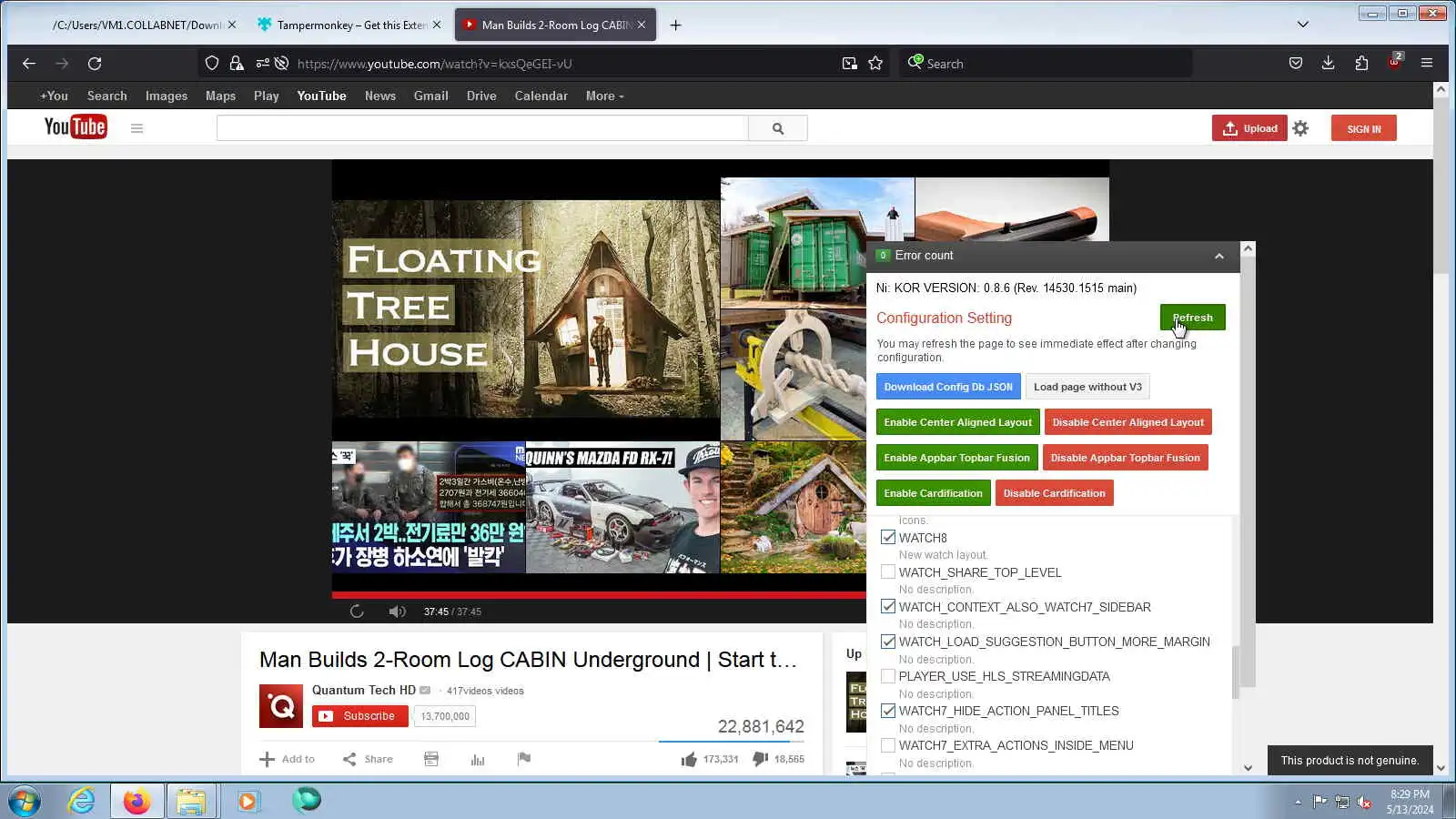1456x819 pixels.
Task: Open YouTube settings gear icon
Action: tap(1300, 128)
